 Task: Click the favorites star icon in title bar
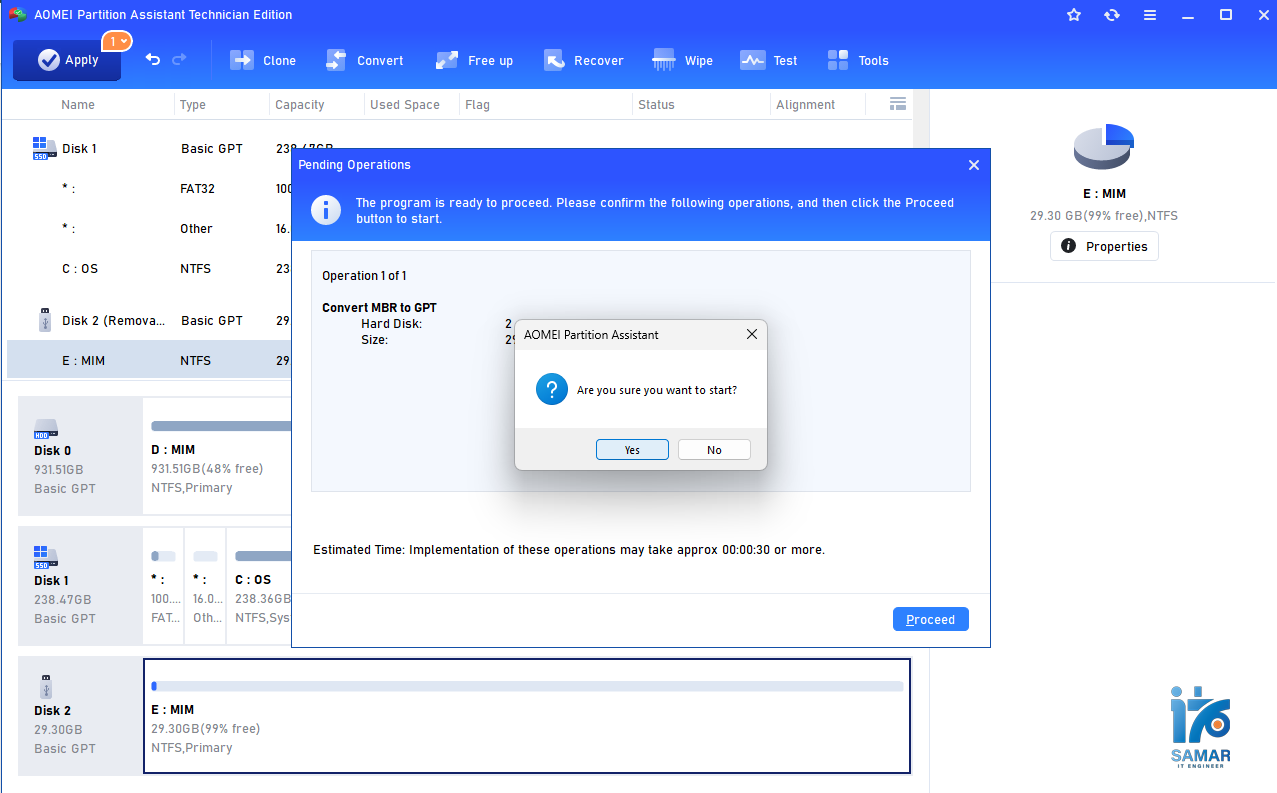pyautogui.click(x=1074, y=15)
